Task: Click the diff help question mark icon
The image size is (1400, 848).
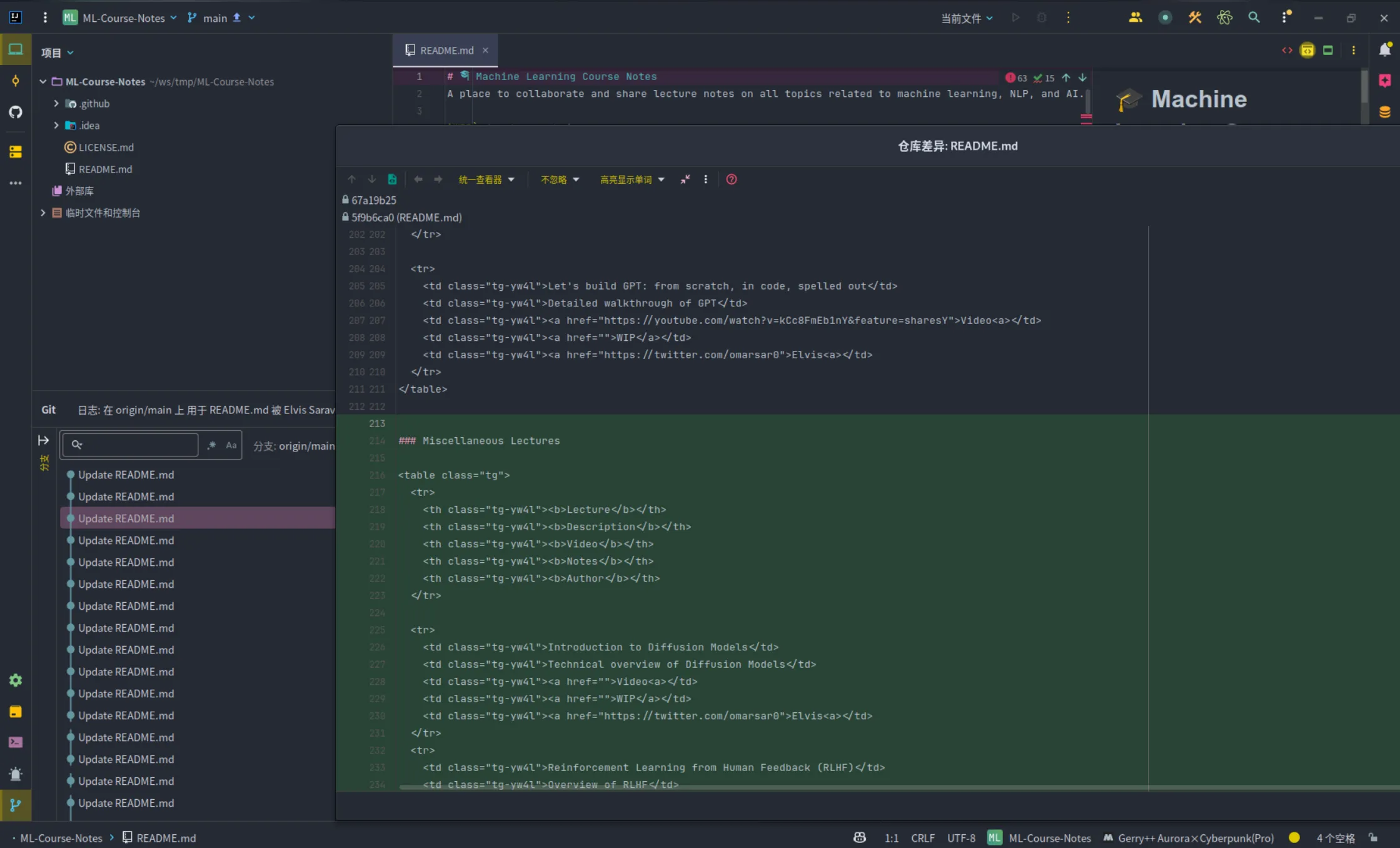Action: [731, 179]
